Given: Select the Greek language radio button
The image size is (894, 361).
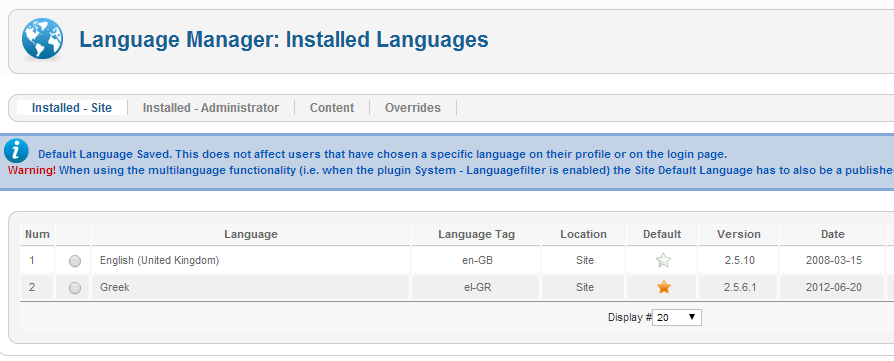Looking at the screenshot, I should coord(75,288).
